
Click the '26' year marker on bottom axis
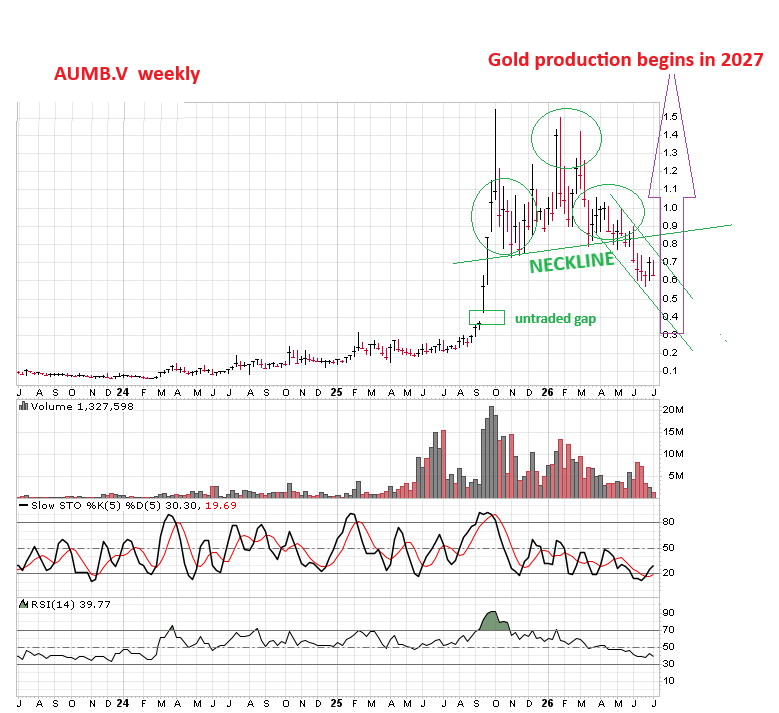point(547,704)
